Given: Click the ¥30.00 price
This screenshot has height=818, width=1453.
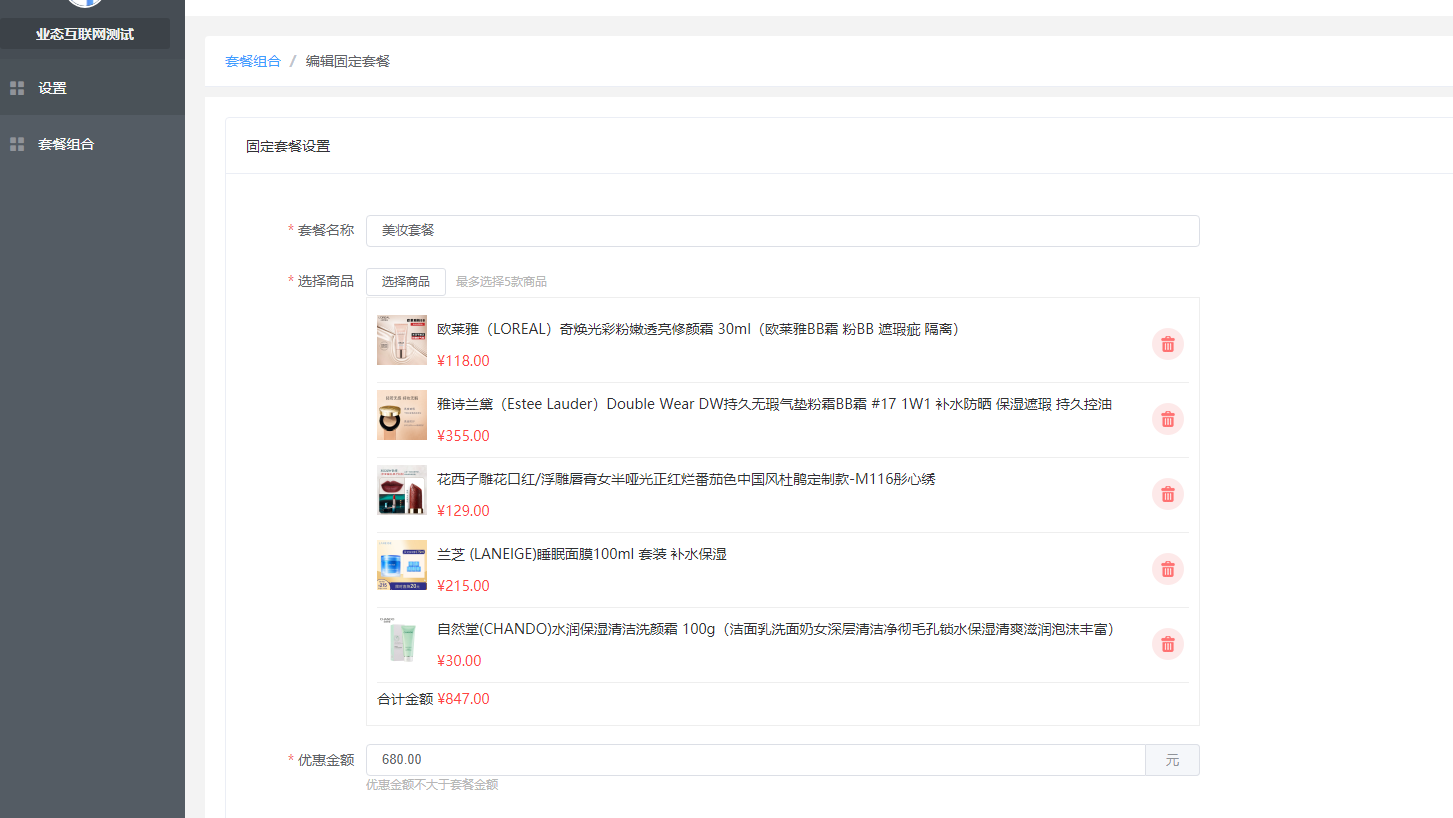Looking at the screenshot, I should (459, 661).
